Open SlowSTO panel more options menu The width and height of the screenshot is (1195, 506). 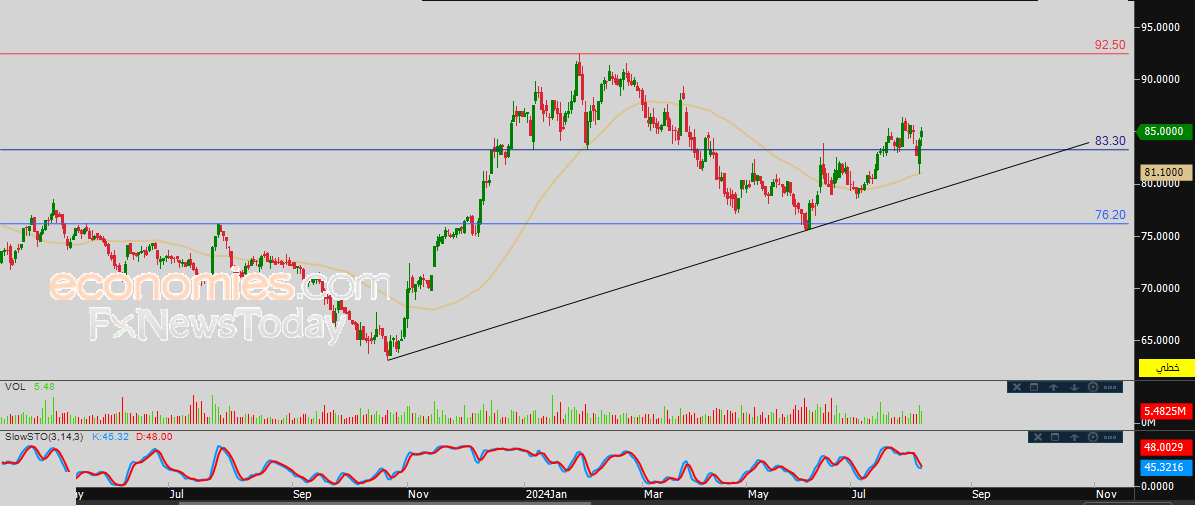click(x=1110, y=437)
